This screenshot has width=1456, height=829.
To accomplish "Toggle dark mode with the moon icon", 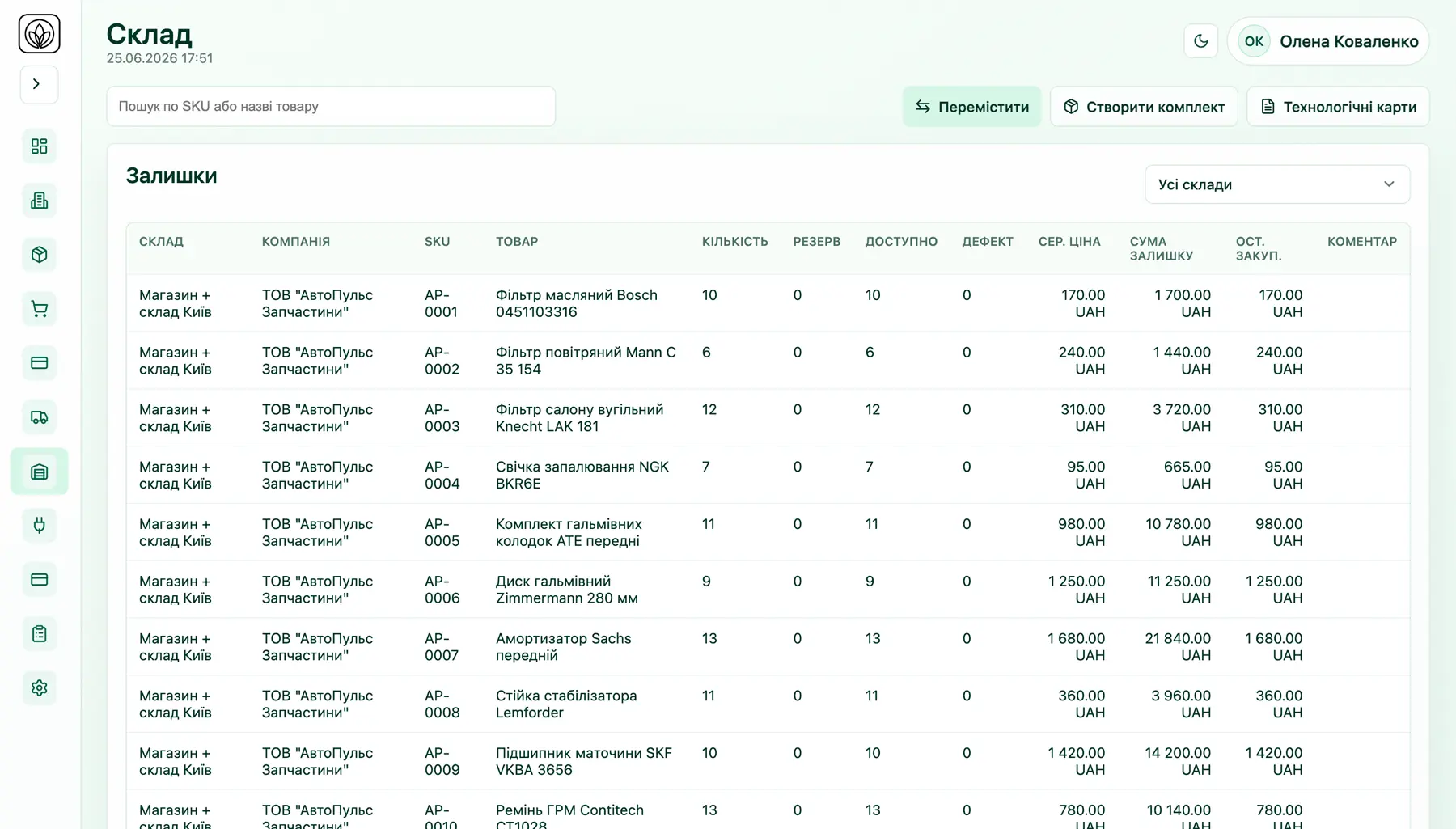I will point(1200,41).
